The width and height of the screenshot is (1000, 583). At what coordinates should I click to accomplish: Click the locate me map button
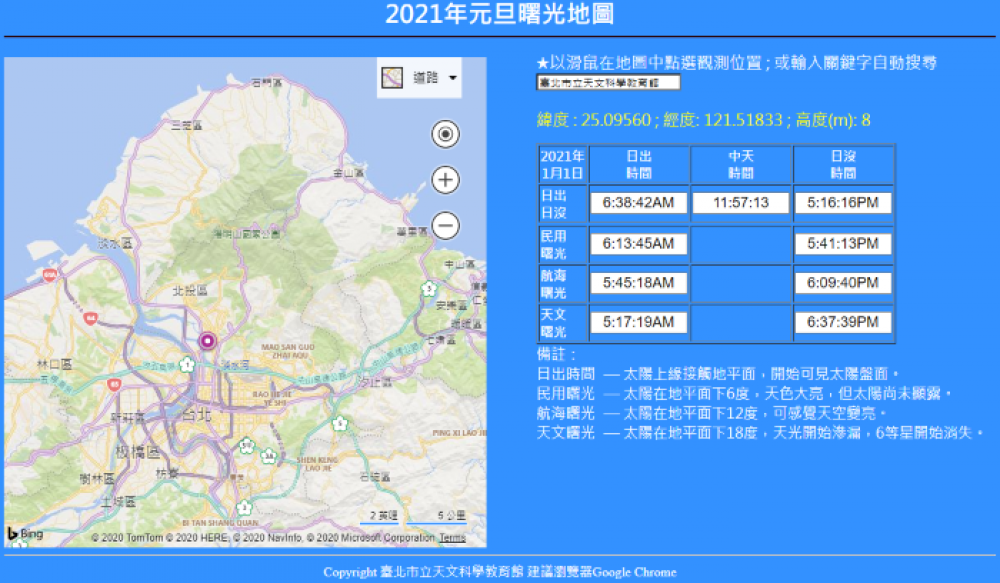point(445,134)
